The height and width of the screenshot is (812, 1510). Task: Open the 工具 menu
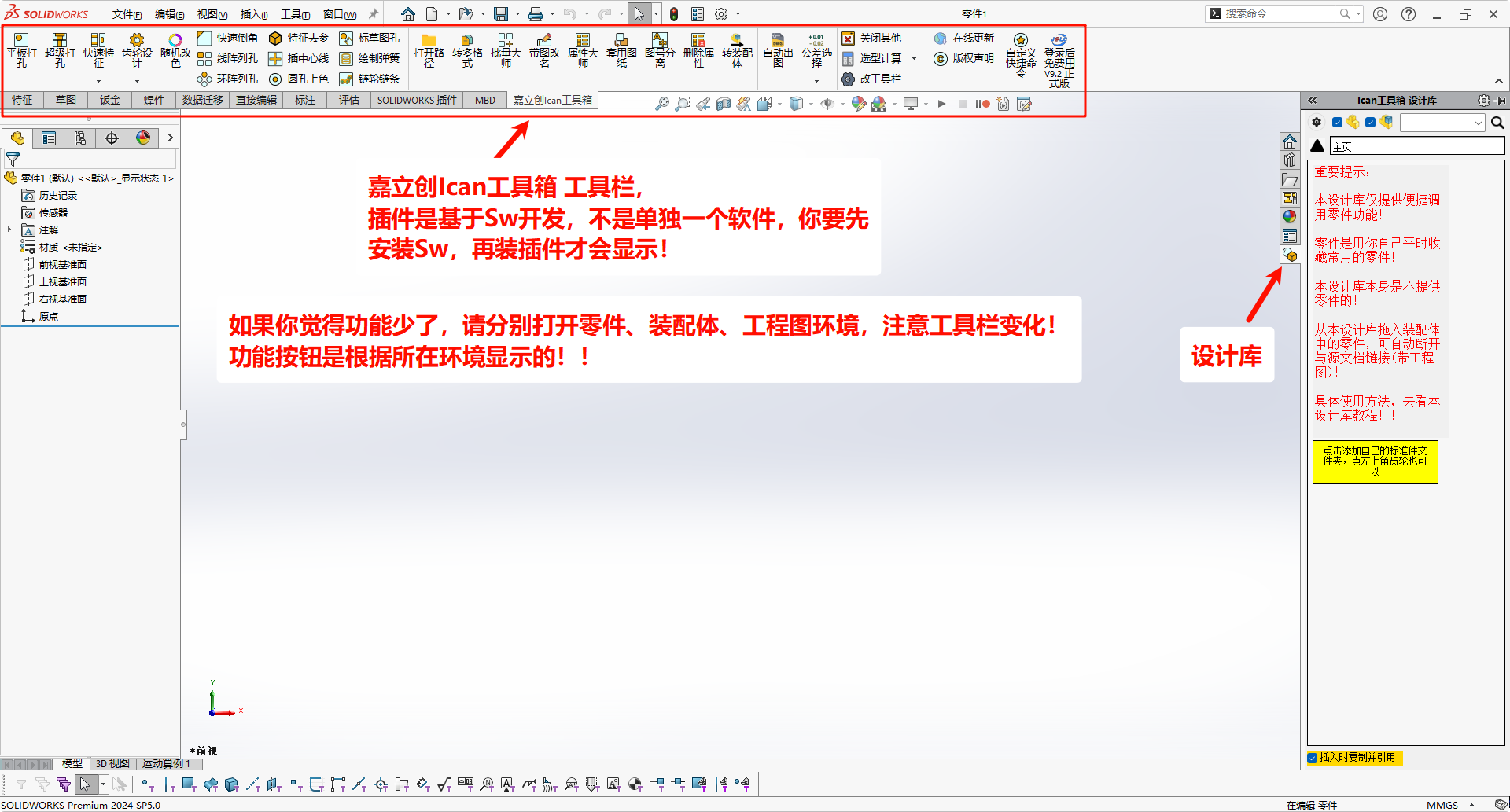click(295, 14)
